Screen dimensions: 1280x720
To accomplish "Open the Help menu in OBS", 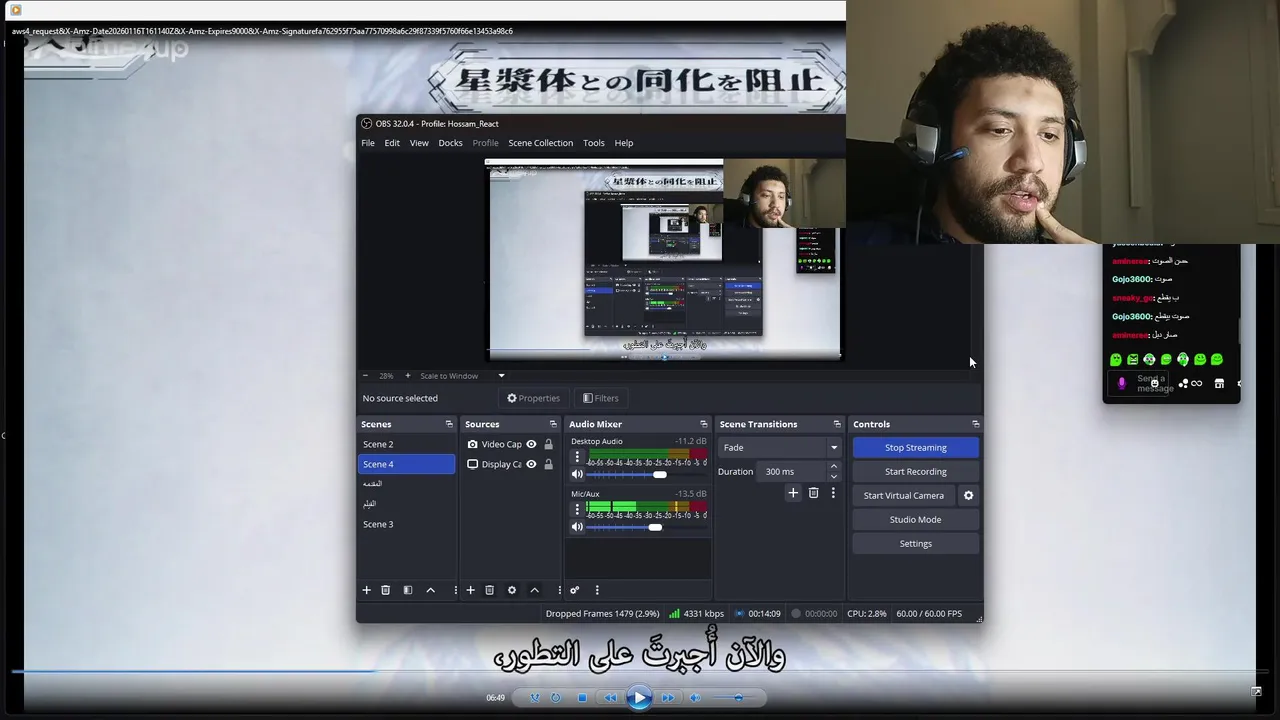I will [624, 143].
